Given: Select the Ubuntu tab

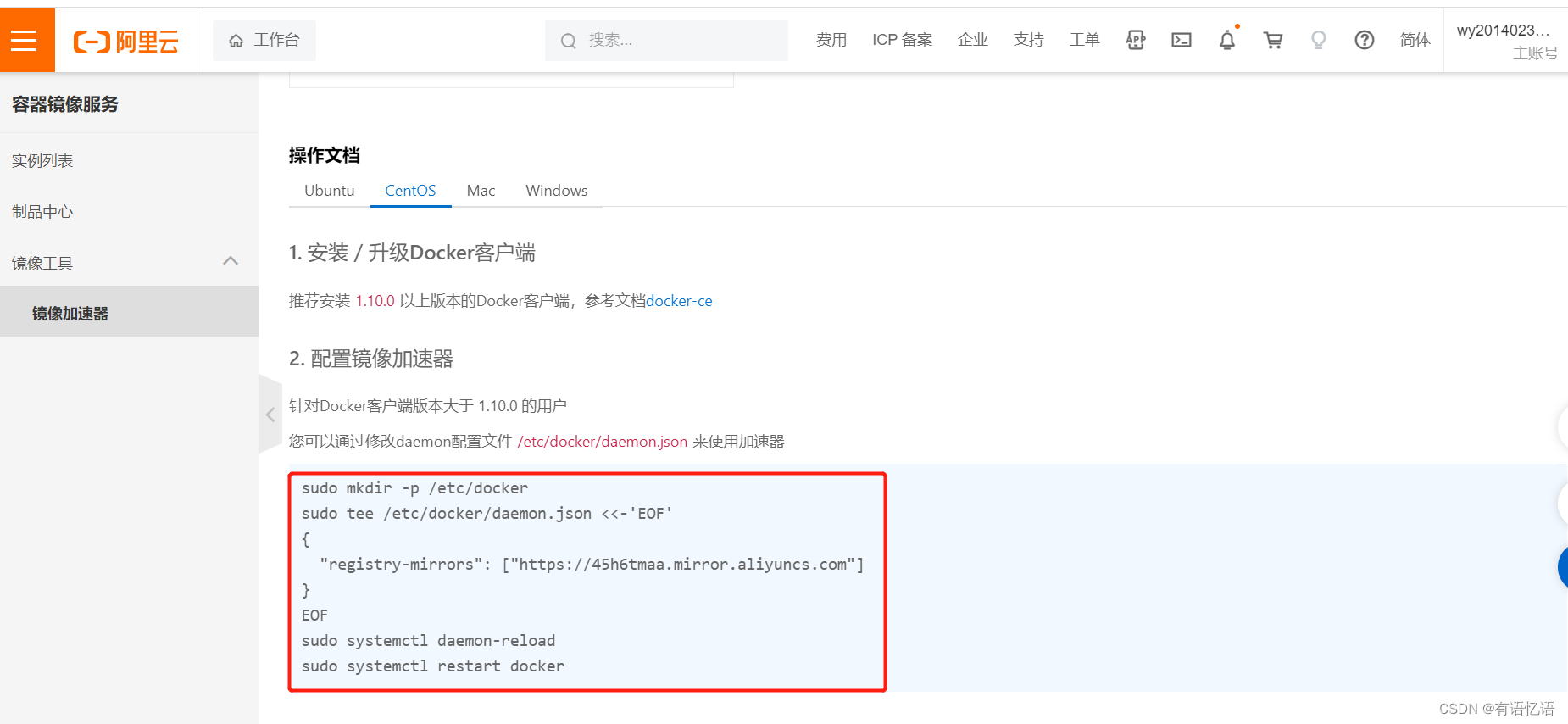Looking at the screenshot, I should coord(330,191).
